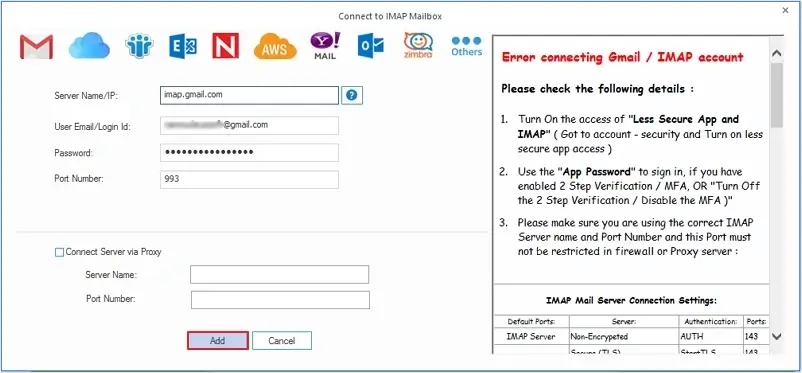Click the Add button

click(218, 341)
